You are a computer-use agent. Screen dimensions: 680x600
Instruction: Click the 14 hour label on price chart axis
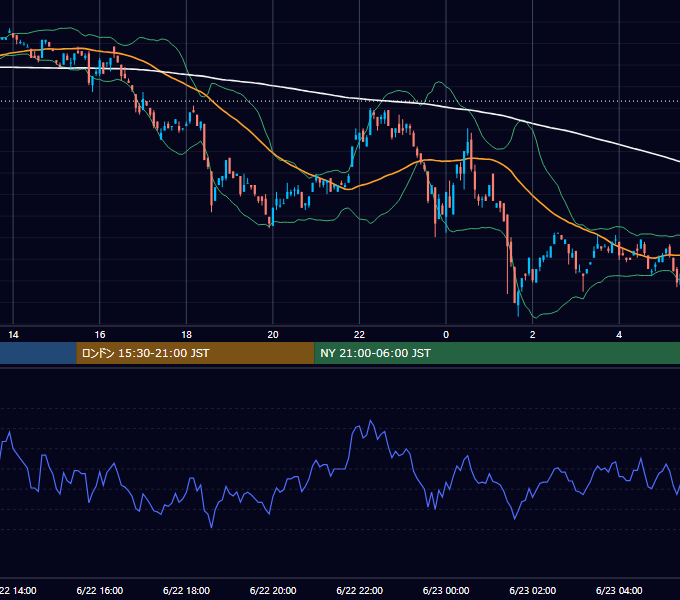[13, 335]
